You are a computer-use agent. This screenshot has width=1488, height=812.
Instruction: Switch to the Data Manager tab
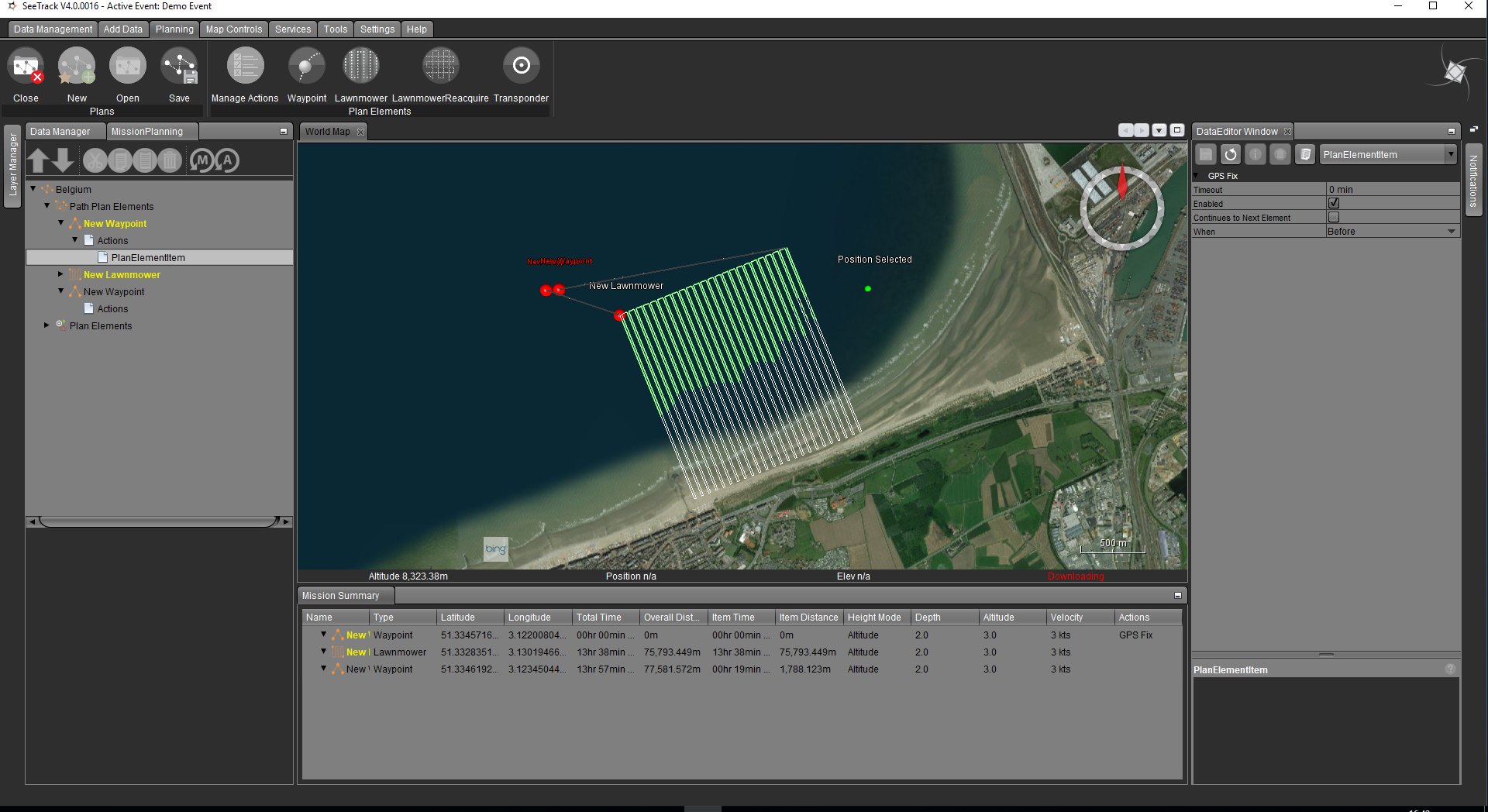tap(60, 132)
